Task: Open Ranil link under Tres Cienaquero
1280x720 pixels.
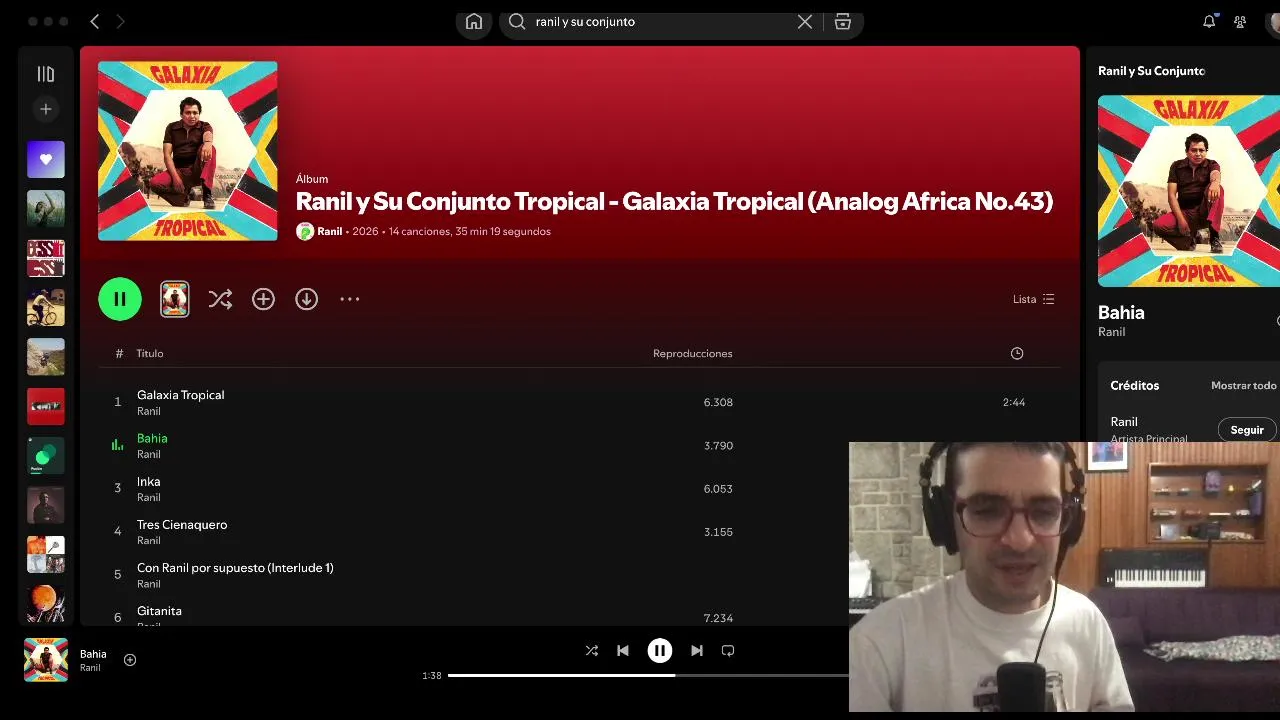Action: coord(149,541)
